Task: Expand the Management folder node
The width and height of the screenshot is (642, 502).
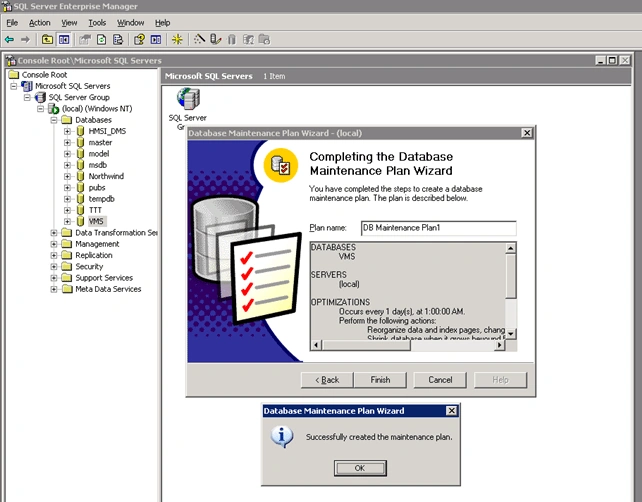Action: pos(54,244)
